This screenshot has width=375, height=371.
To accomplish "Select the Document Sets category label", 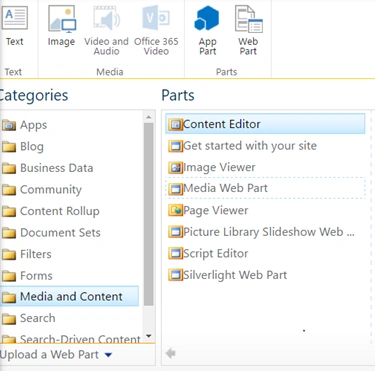I will [x=60, y=232].
